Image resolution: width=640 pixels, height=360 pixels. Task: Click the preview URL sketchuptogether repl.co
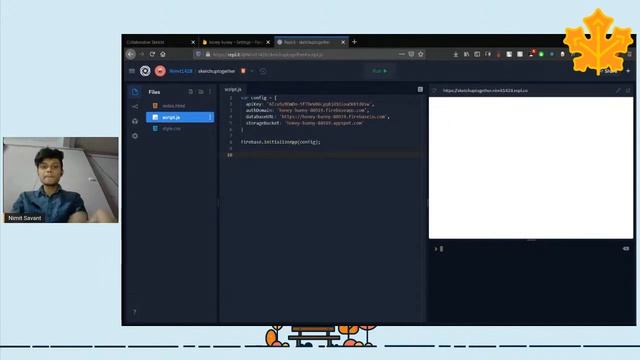pos(485,91)
